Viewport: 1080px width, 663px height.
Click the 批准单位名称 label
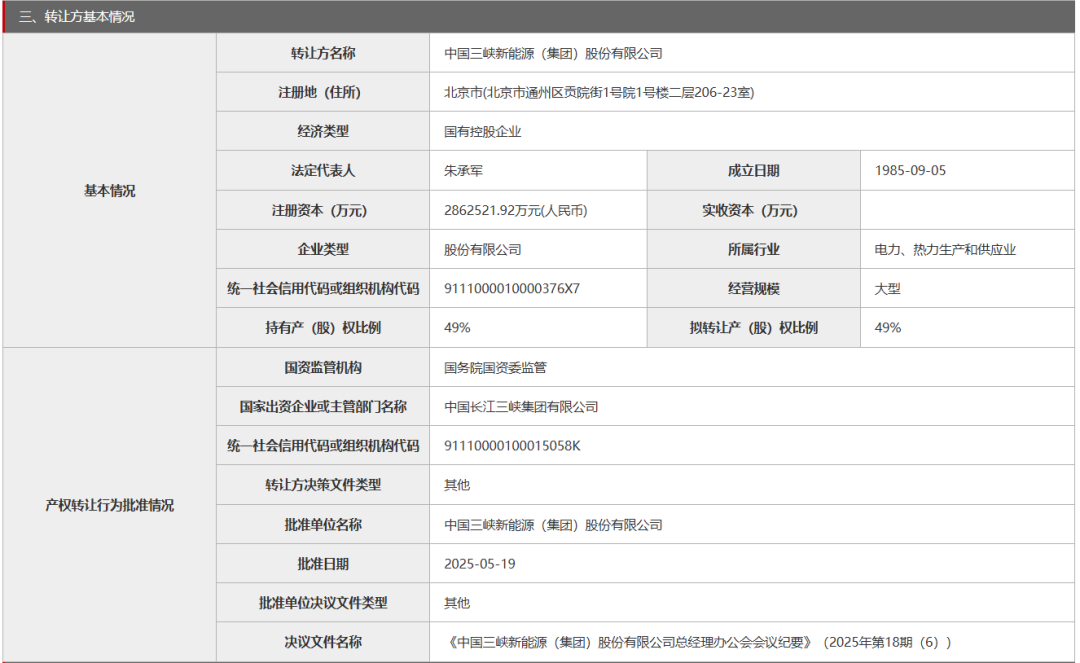click(323, 525)
